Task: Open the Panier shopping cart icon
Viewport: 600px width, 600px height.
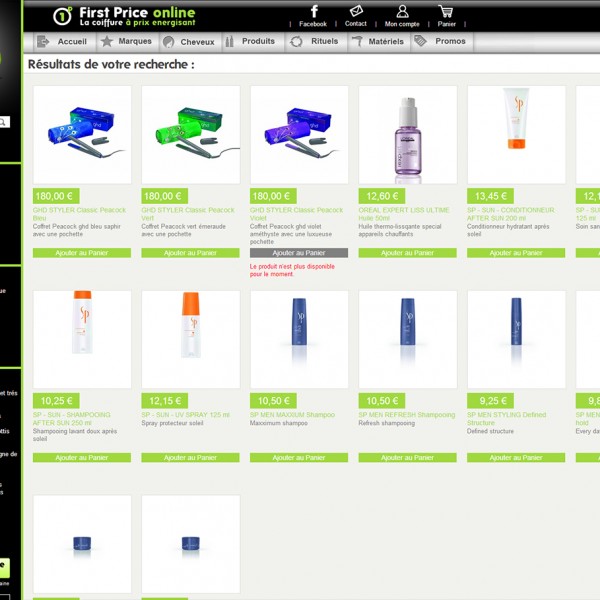Action: click(x=446, y=12)
